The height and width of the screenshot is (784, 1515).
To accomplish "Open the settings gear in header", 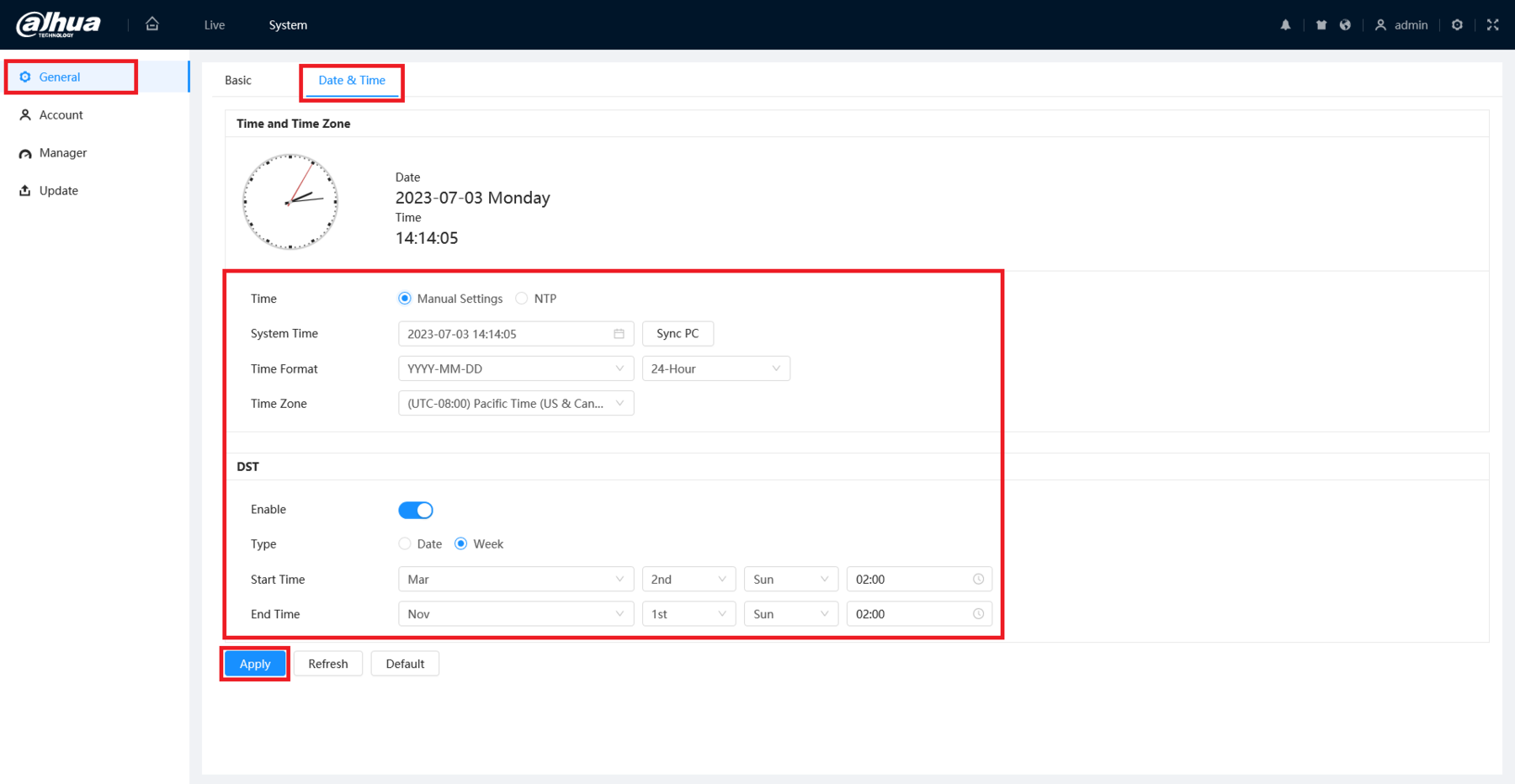I will tap(1457, 25).
